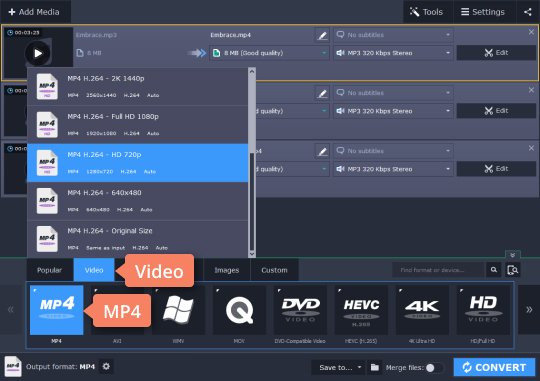The image size is (540, 381).
Task: Choose the MOV QuickTime format icon
Action: pyautogui.click(x=239, y=310)
